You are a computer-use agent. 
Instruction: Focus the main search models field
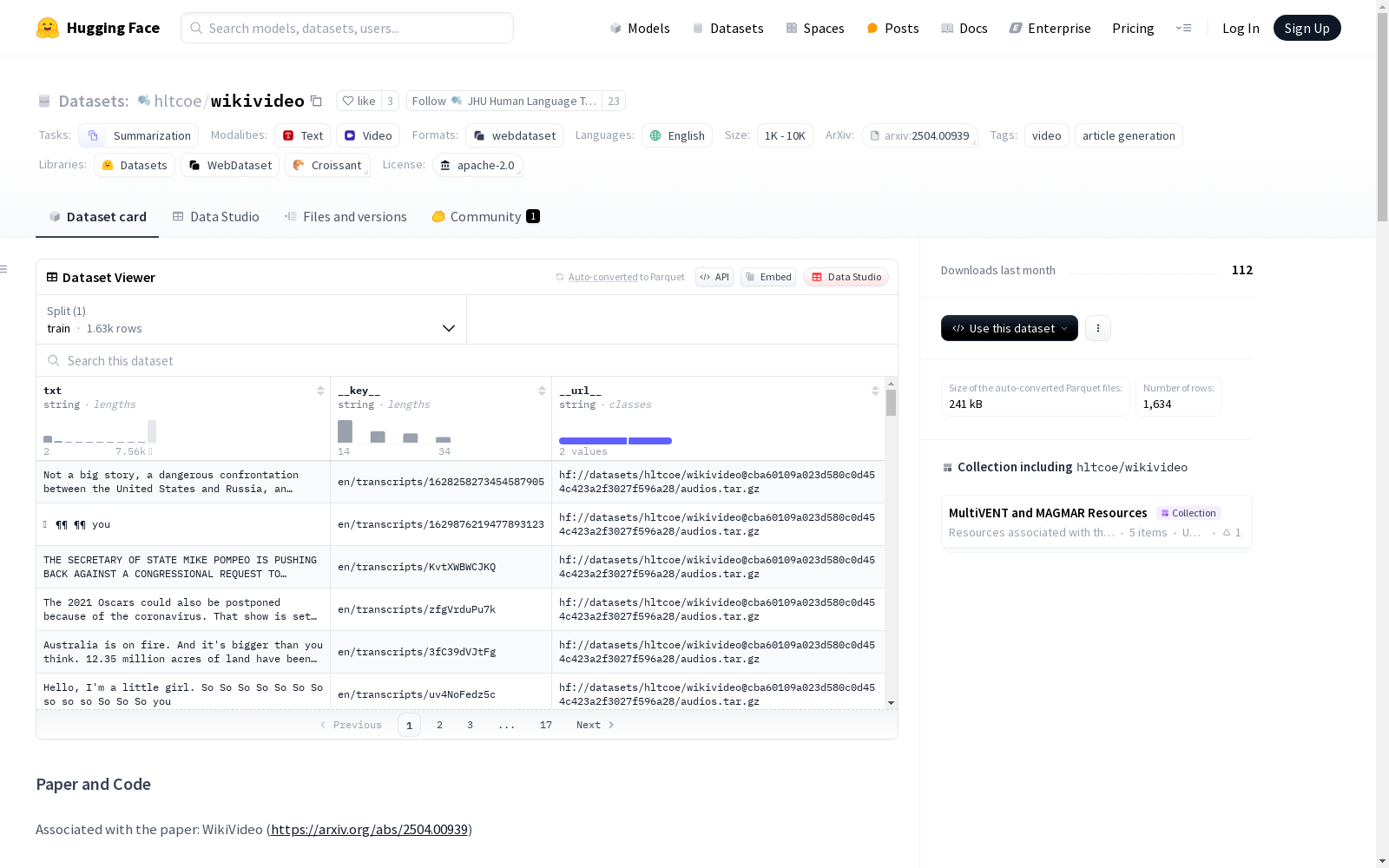pyautogui.click(x=347, y=28)
